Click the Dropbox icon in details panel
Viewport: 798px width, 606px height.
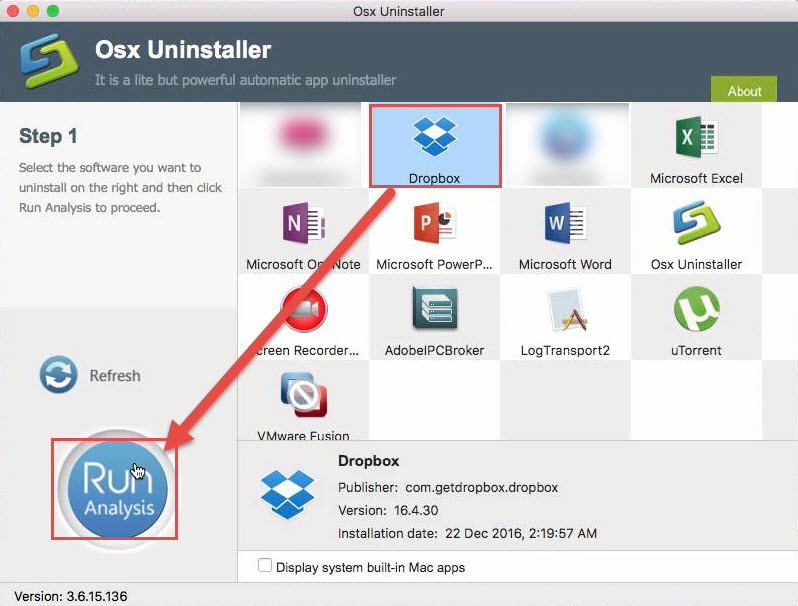coord(287,493)
